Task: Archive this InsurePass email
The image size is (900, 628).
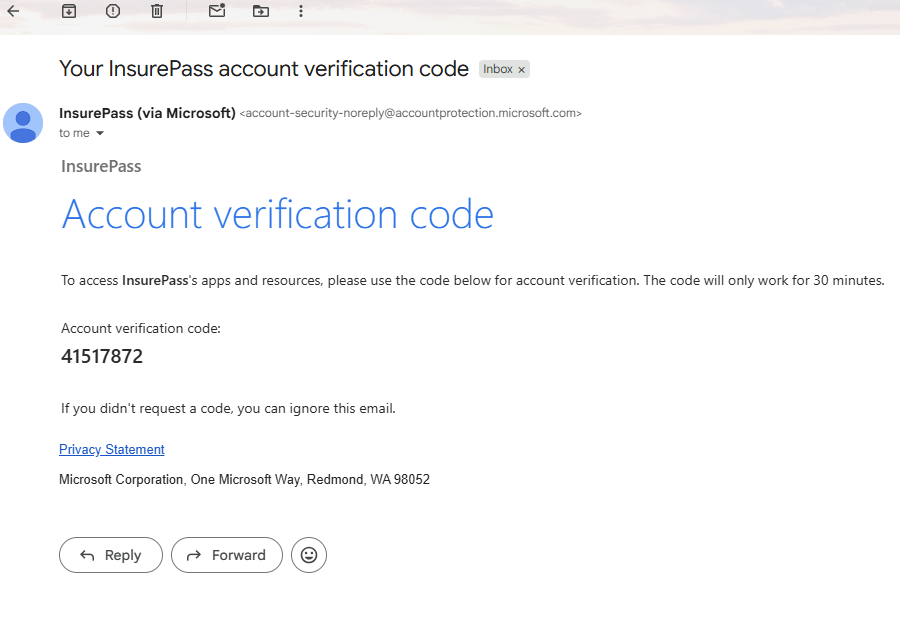Action: [x=69, y=11]
